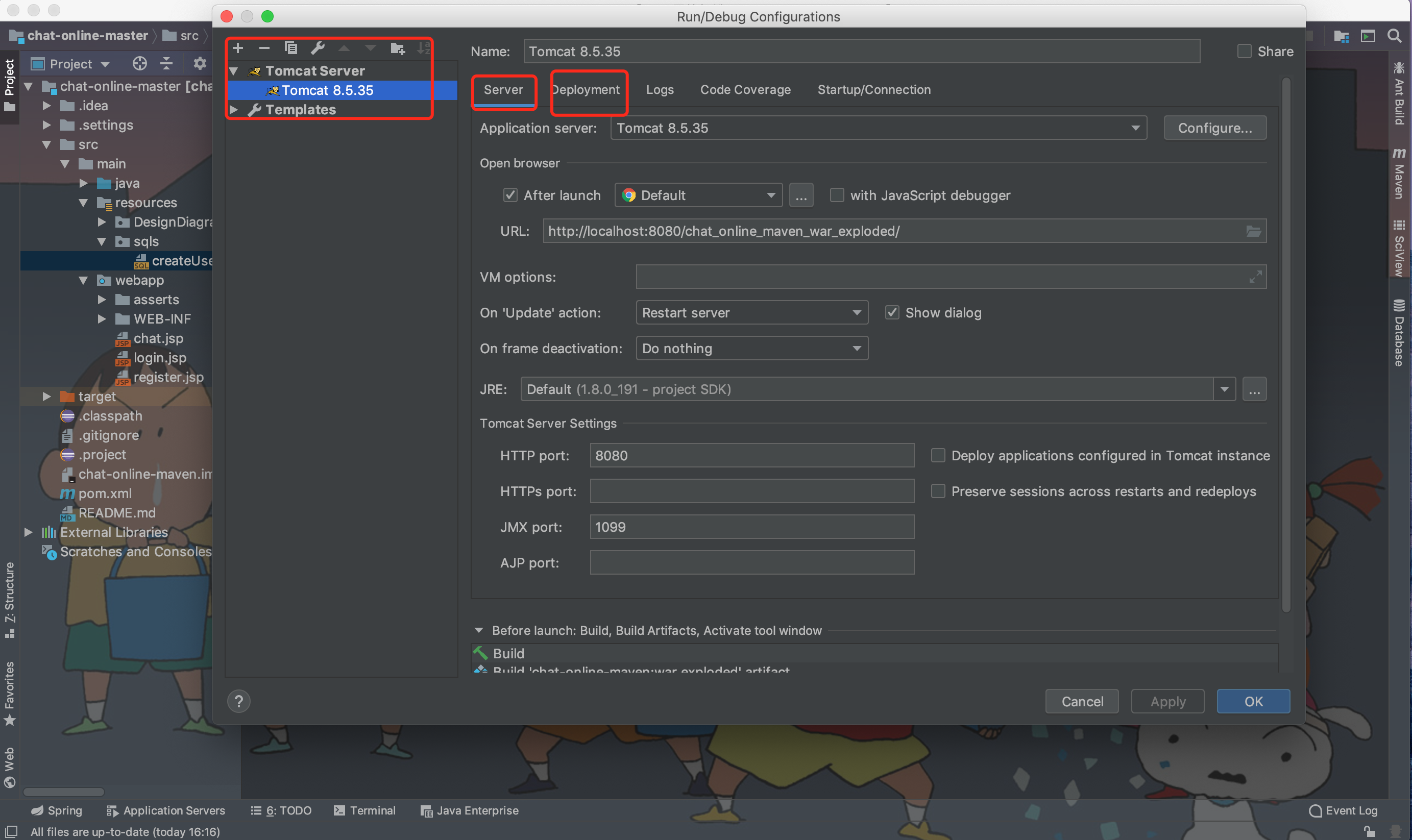1412x840 pixels.
Task: Browse URL with folder icon in URL field
Action: point(1253,231)
